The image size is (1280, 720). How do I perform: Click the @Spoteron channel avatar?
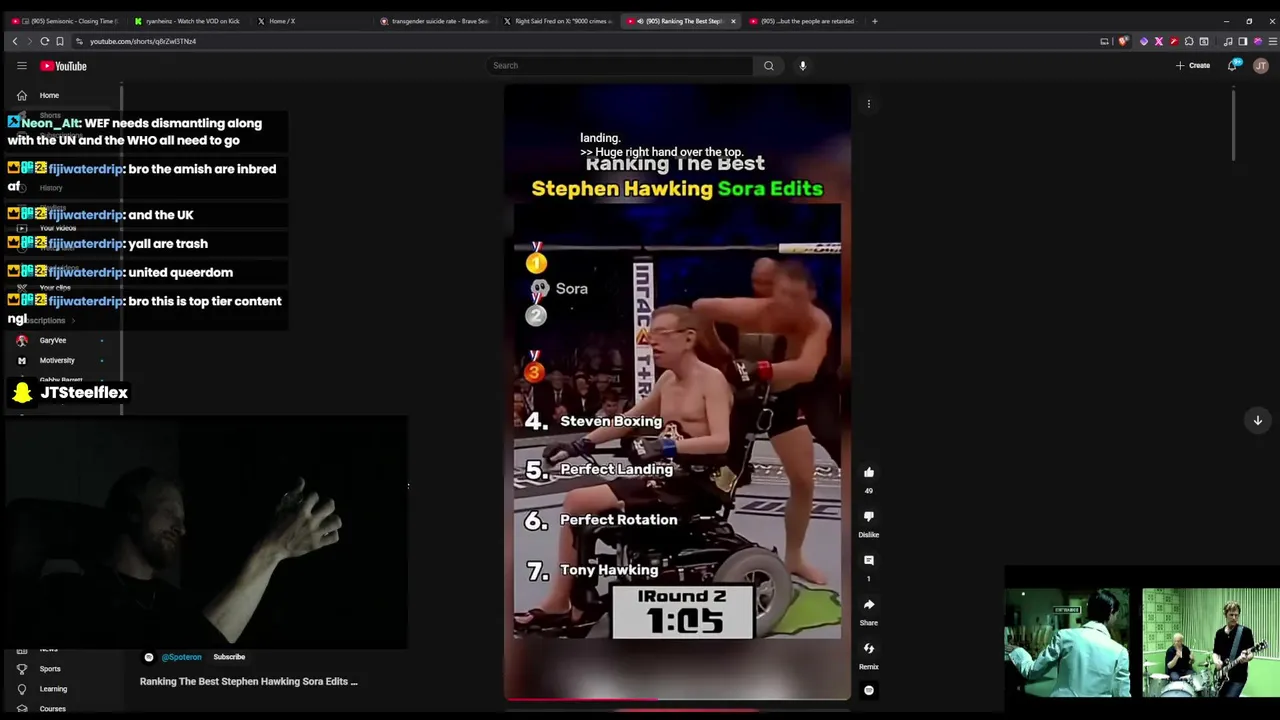(149, 657)
